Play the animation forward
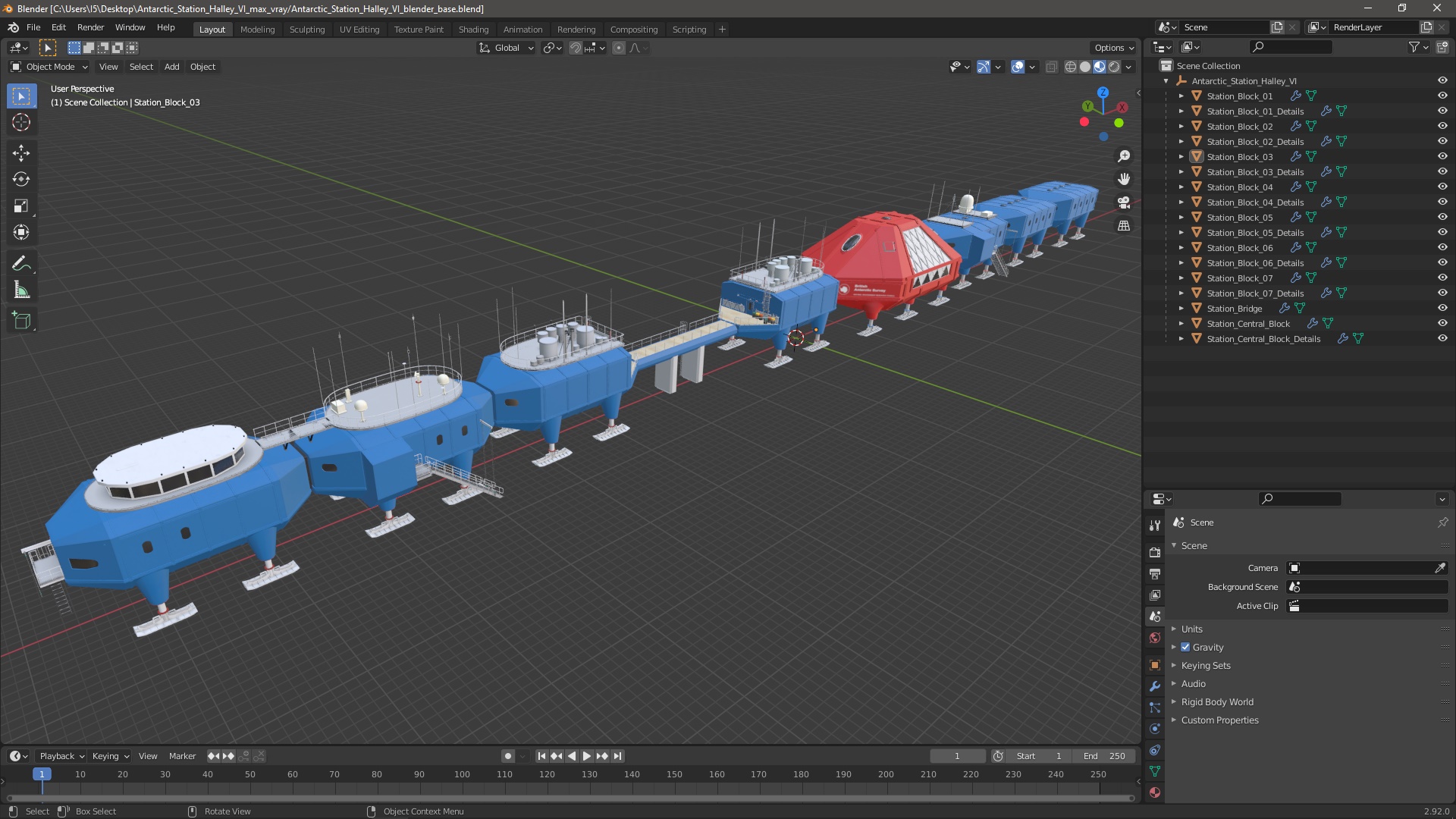 (586, 756)
